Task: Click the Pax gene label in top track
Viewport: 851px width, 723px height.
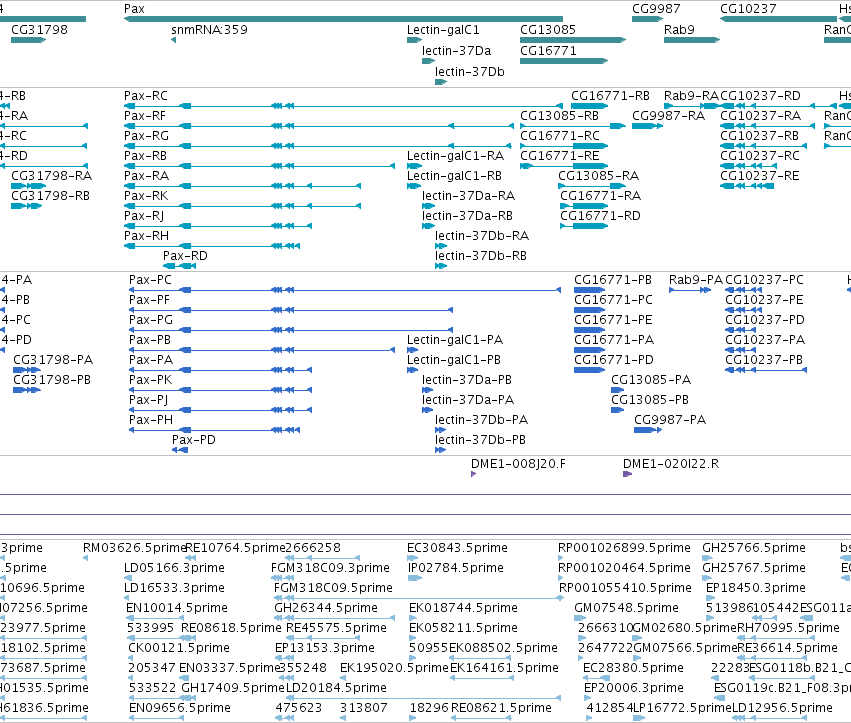Action: click(134, 9)
